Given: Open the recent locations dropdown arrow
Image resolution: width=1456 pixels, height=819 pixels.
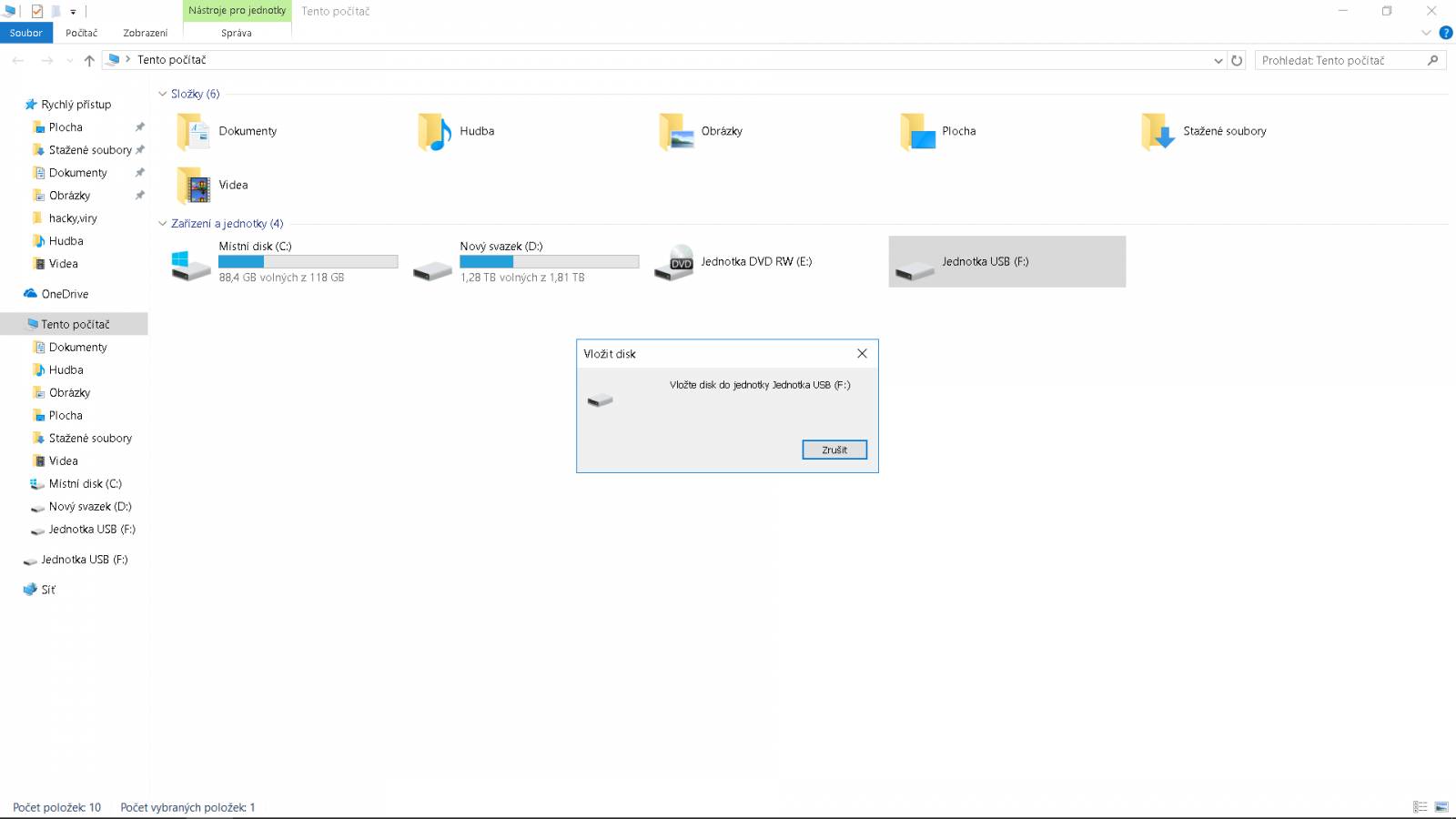Looking at the screenshot, I should pos(70,60).
